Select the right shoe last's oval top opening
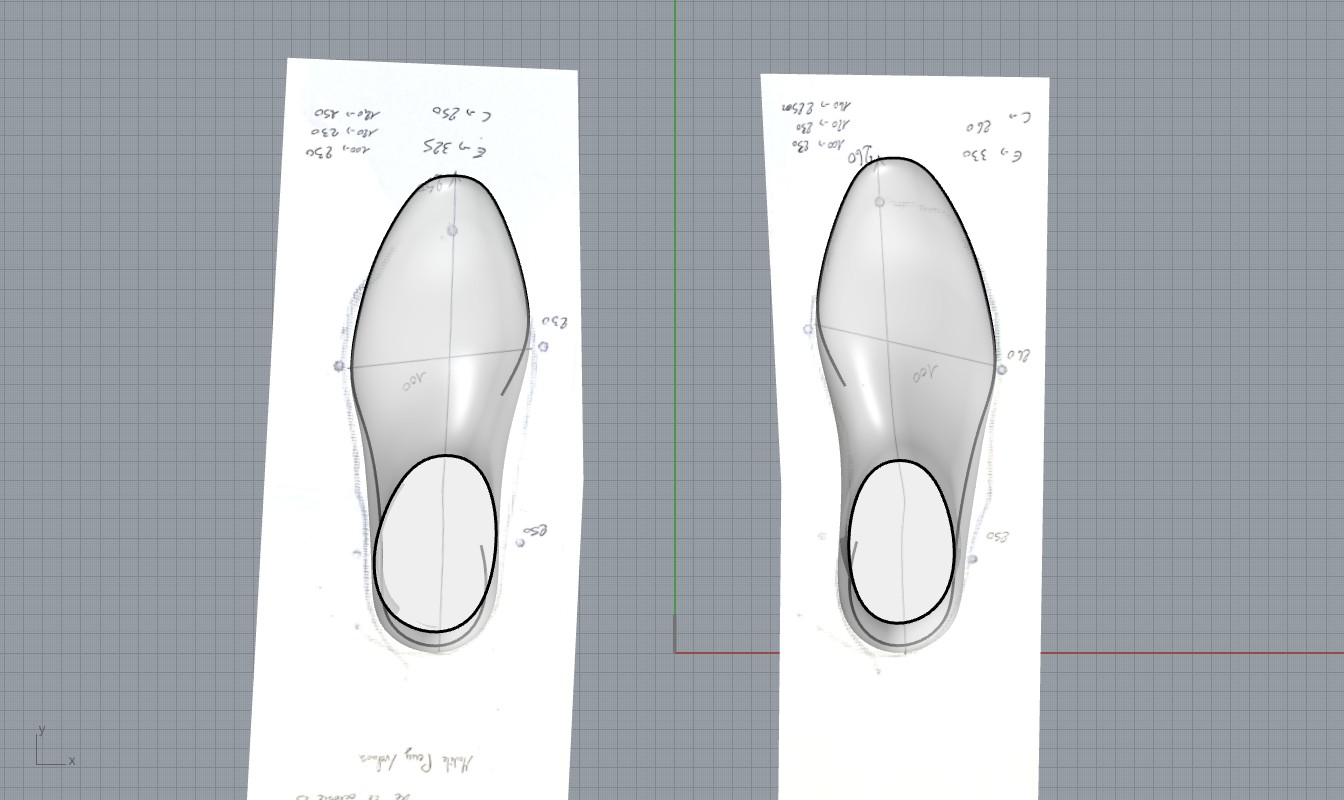Viewport: 1344px width, 800px height. pyautogui.click(x=900, y=541)
